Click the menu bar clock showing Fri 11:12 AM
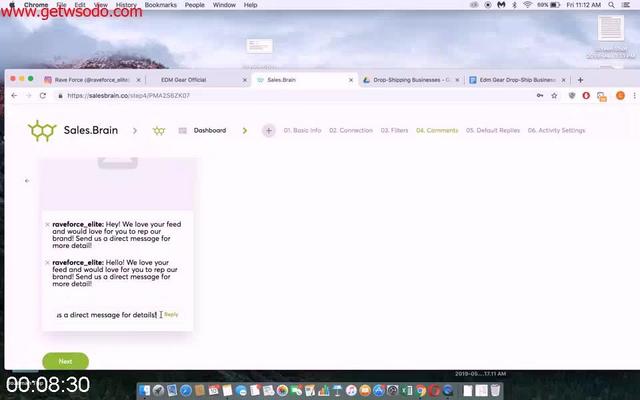Viewport: 640px width, 400px height. (x=584, y=5)
